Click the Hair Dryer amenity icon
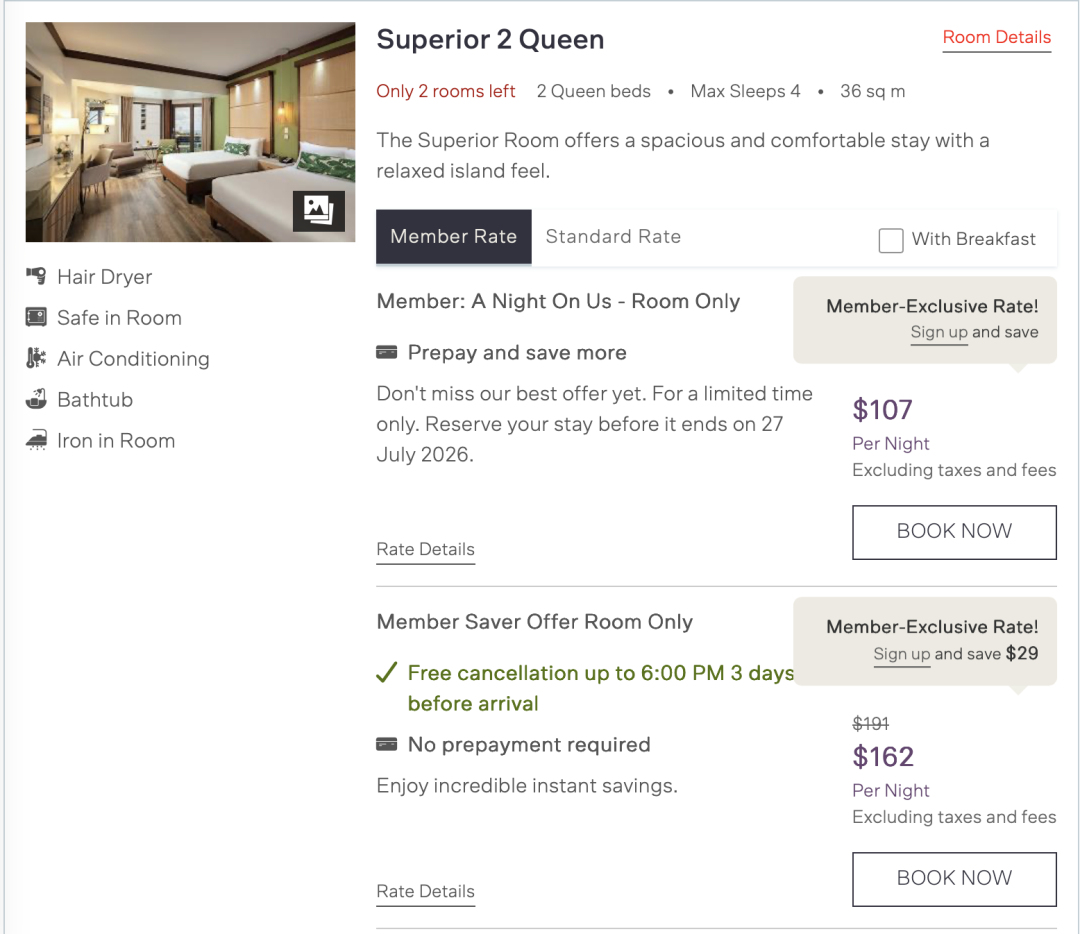 [x=37, y=276]
